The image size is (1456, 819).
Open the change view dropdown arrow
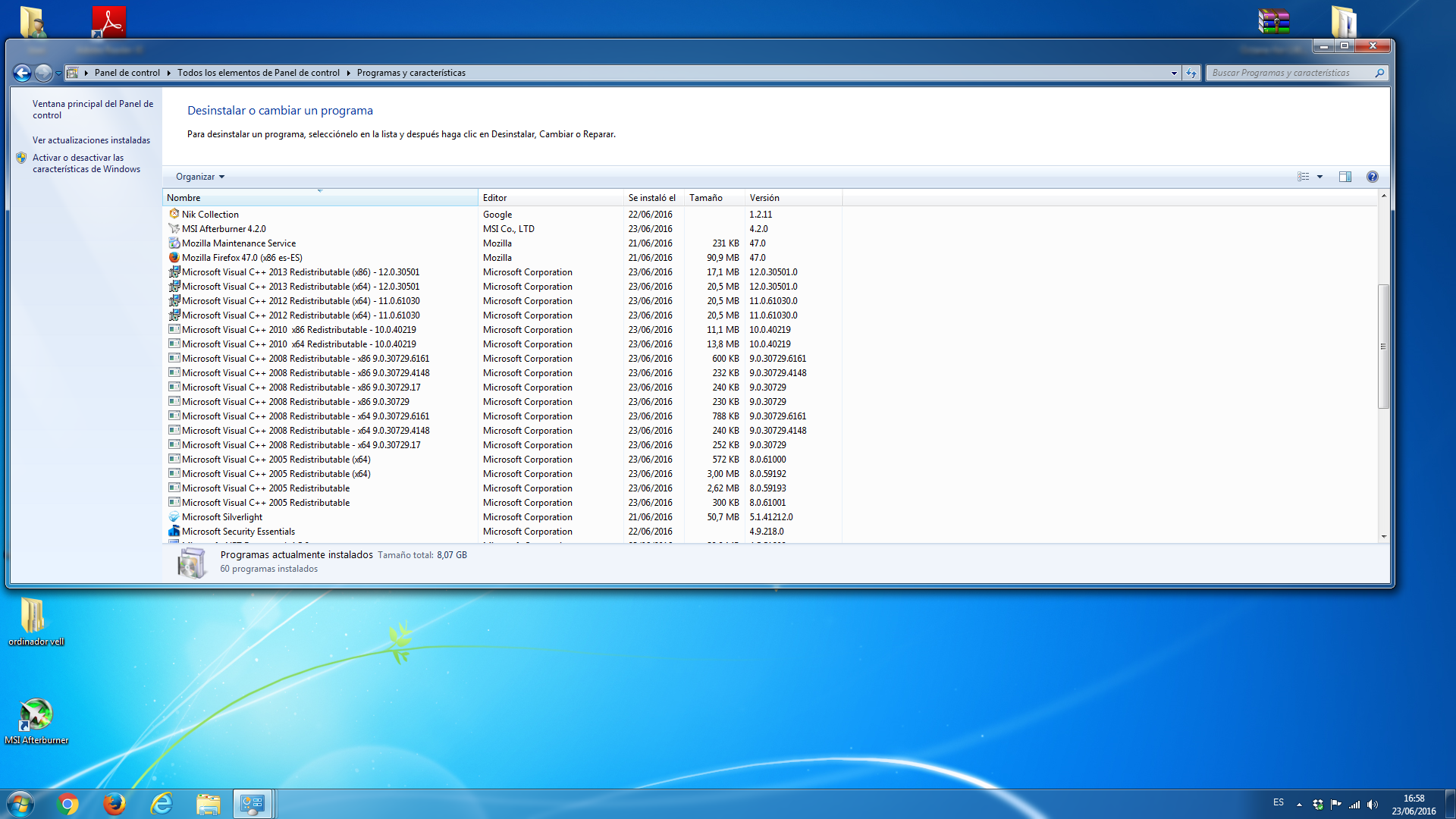point(1320,177)
